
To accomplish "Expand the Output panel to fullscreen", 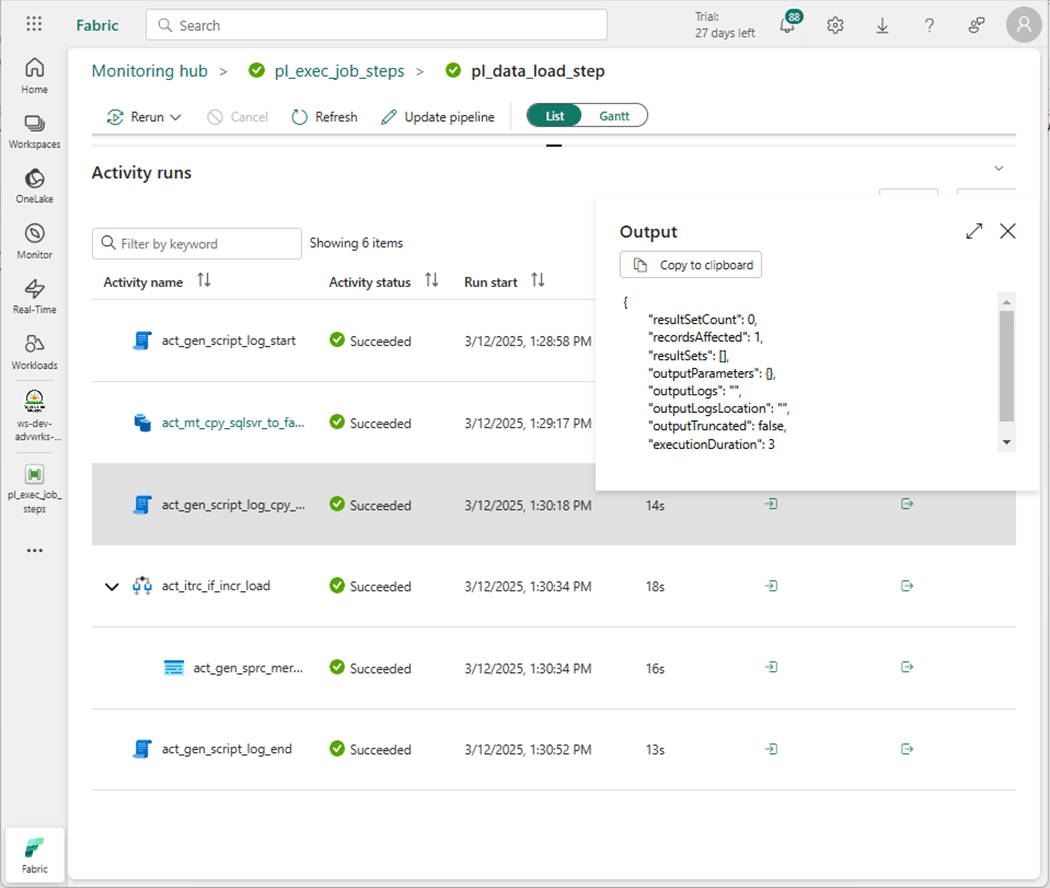I will (974, 231).
